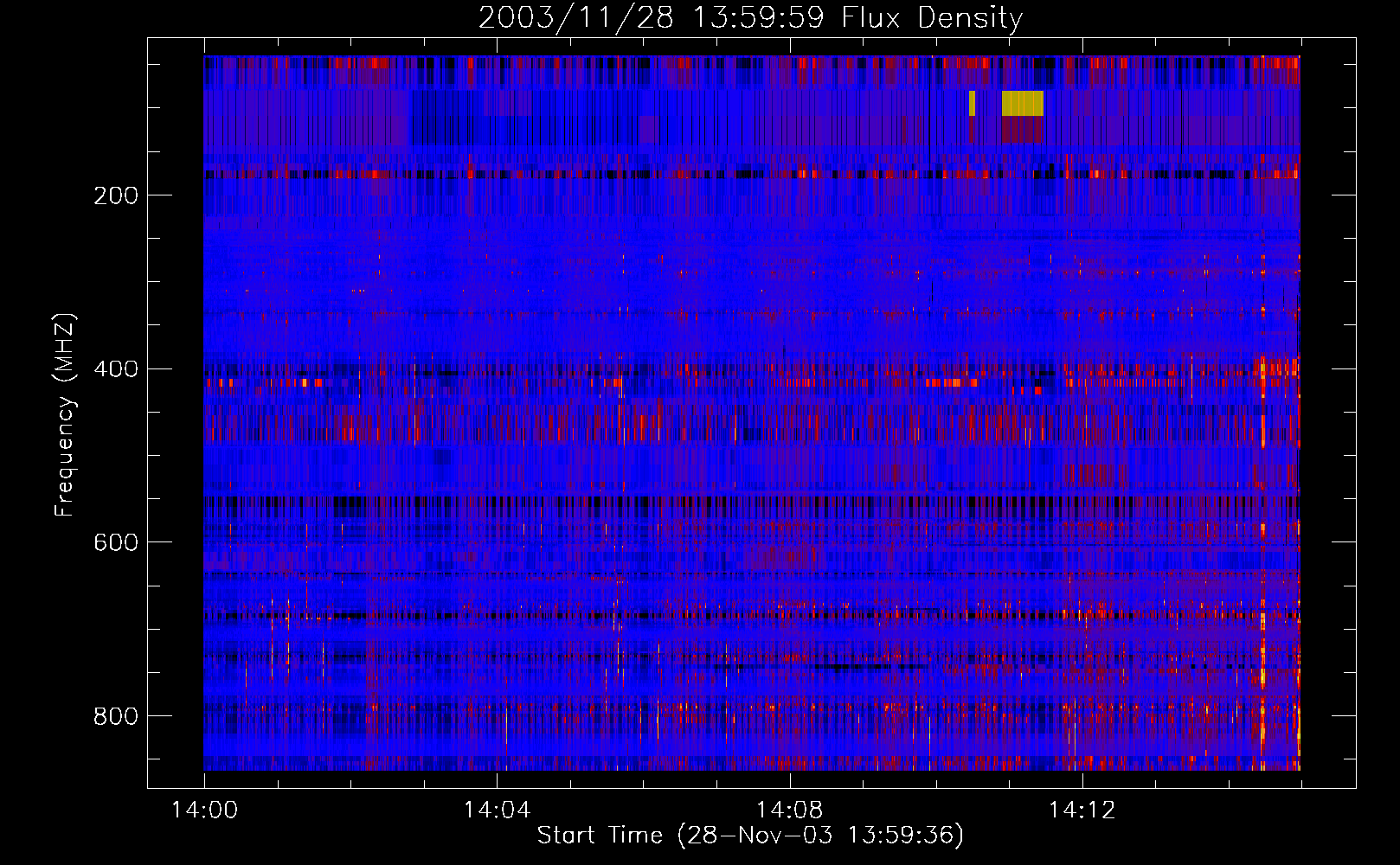Click the large yellow burst block in spectrogram
Screen dimensions: 1400x865
tap(1023, 104)
